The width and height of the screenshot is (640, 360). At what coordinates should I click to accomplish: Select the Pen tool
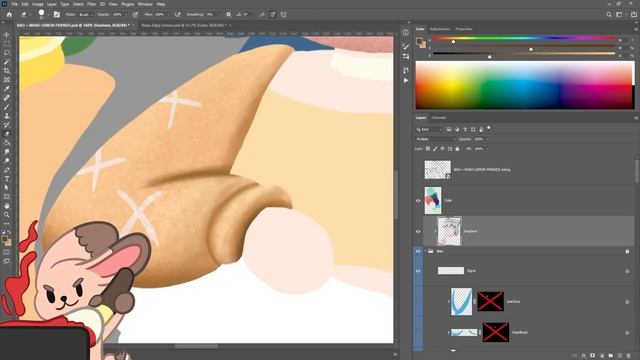pyautogui.click(x=7, y=170)
